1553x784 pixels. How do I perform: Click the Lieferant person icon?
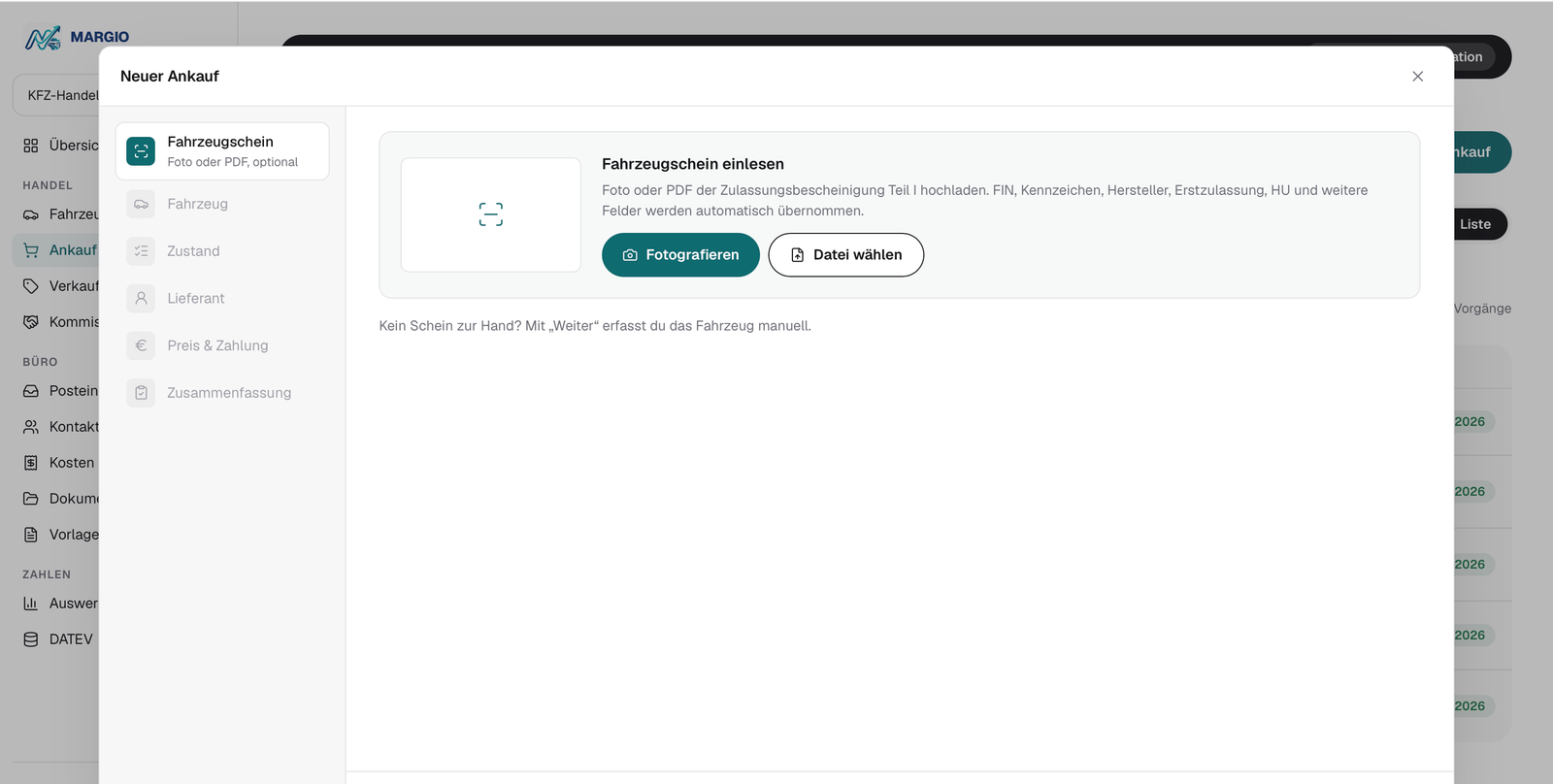point(141,298)
